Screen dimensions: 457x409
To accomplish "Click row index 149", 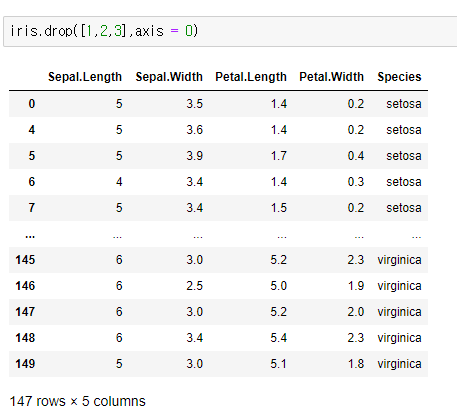I will coord(25,364).
